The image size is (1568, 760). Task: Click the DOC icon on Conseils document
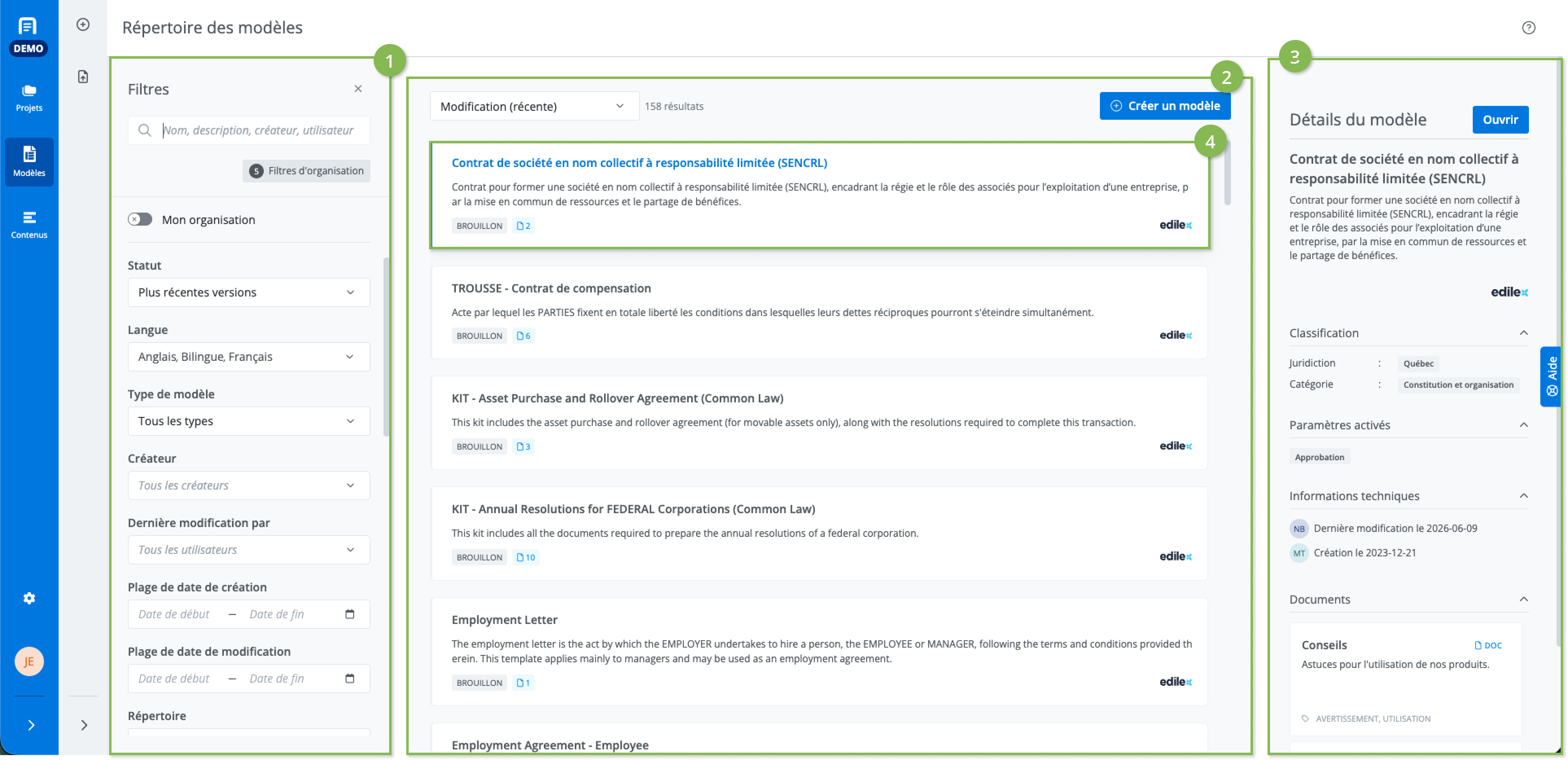click(1488, 646)
